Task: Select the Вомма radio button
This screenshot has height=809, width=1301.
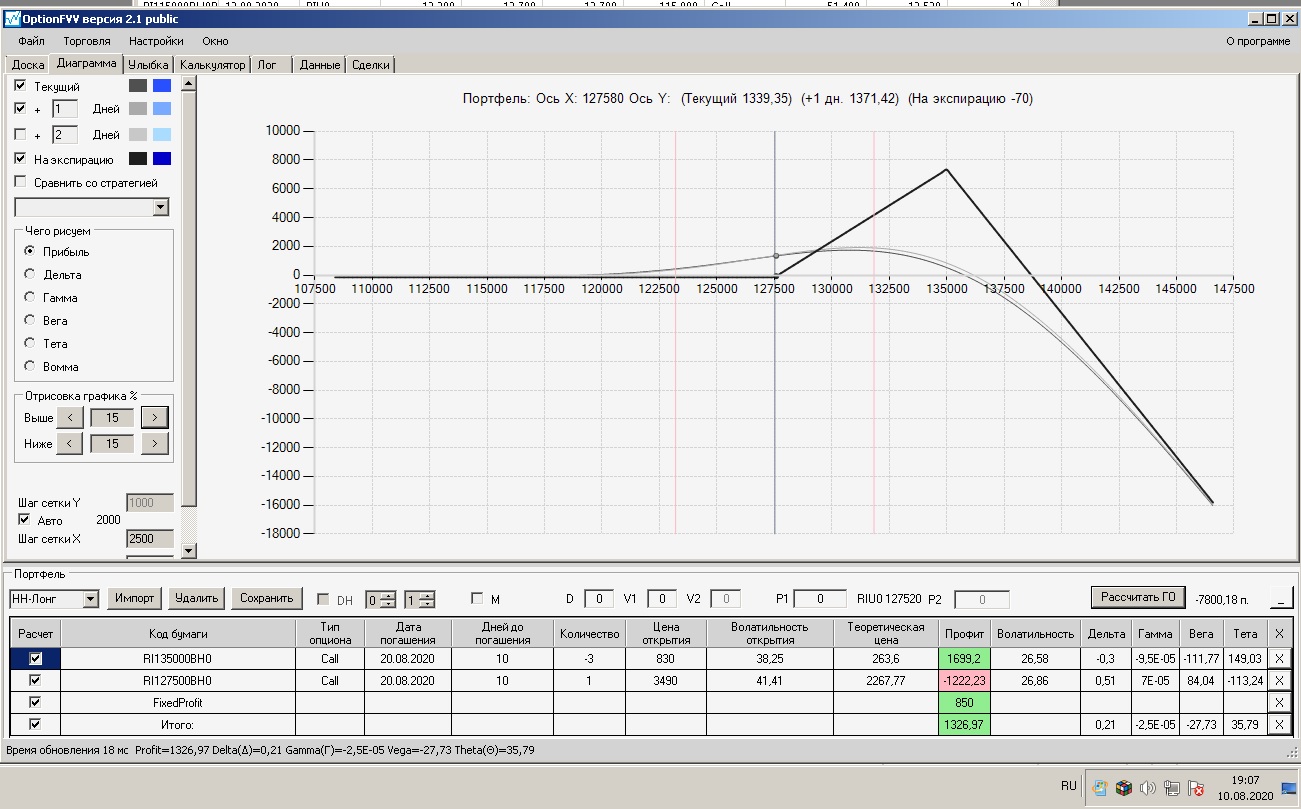Action: tap(30, 366)
